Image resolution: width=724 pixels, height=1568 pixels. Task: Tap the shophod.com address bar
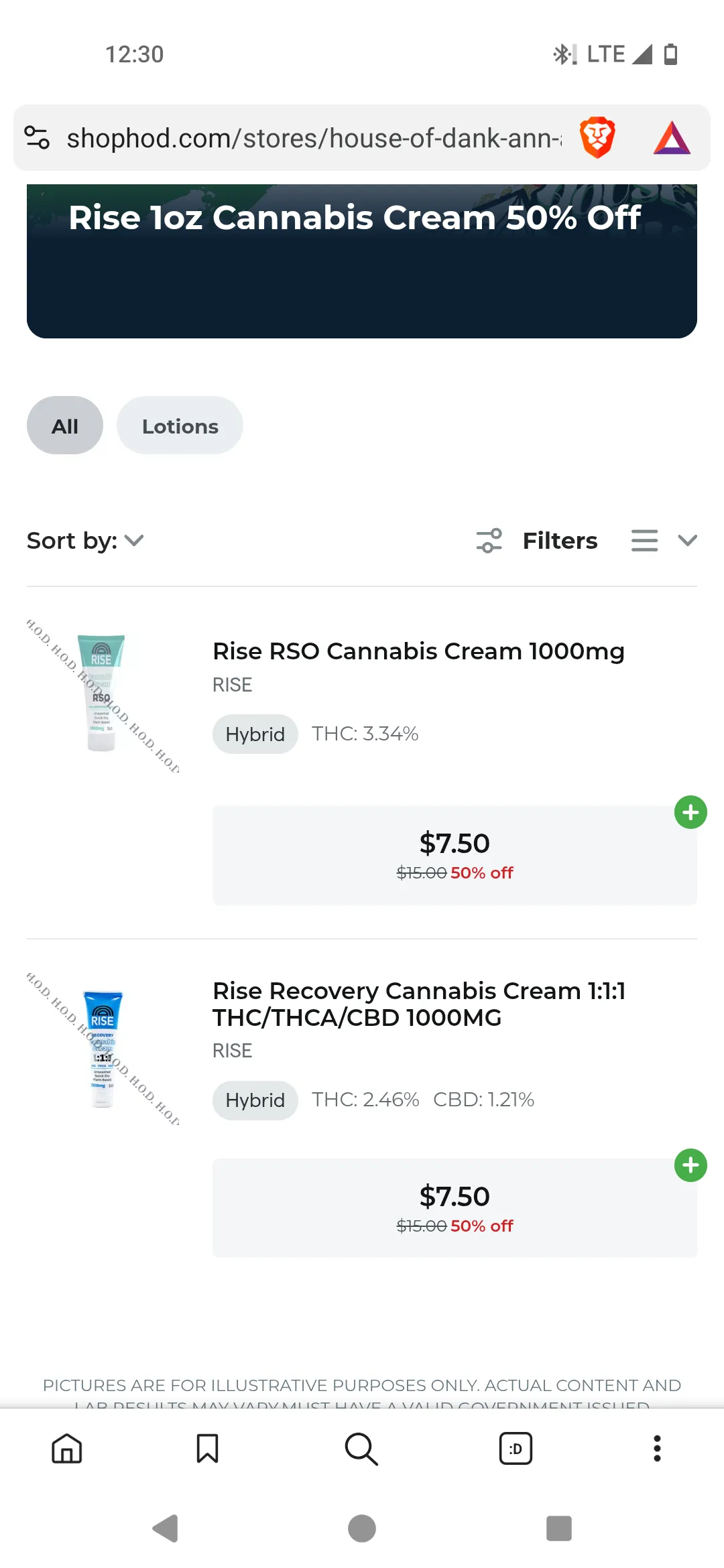click(x=314, y=138)
